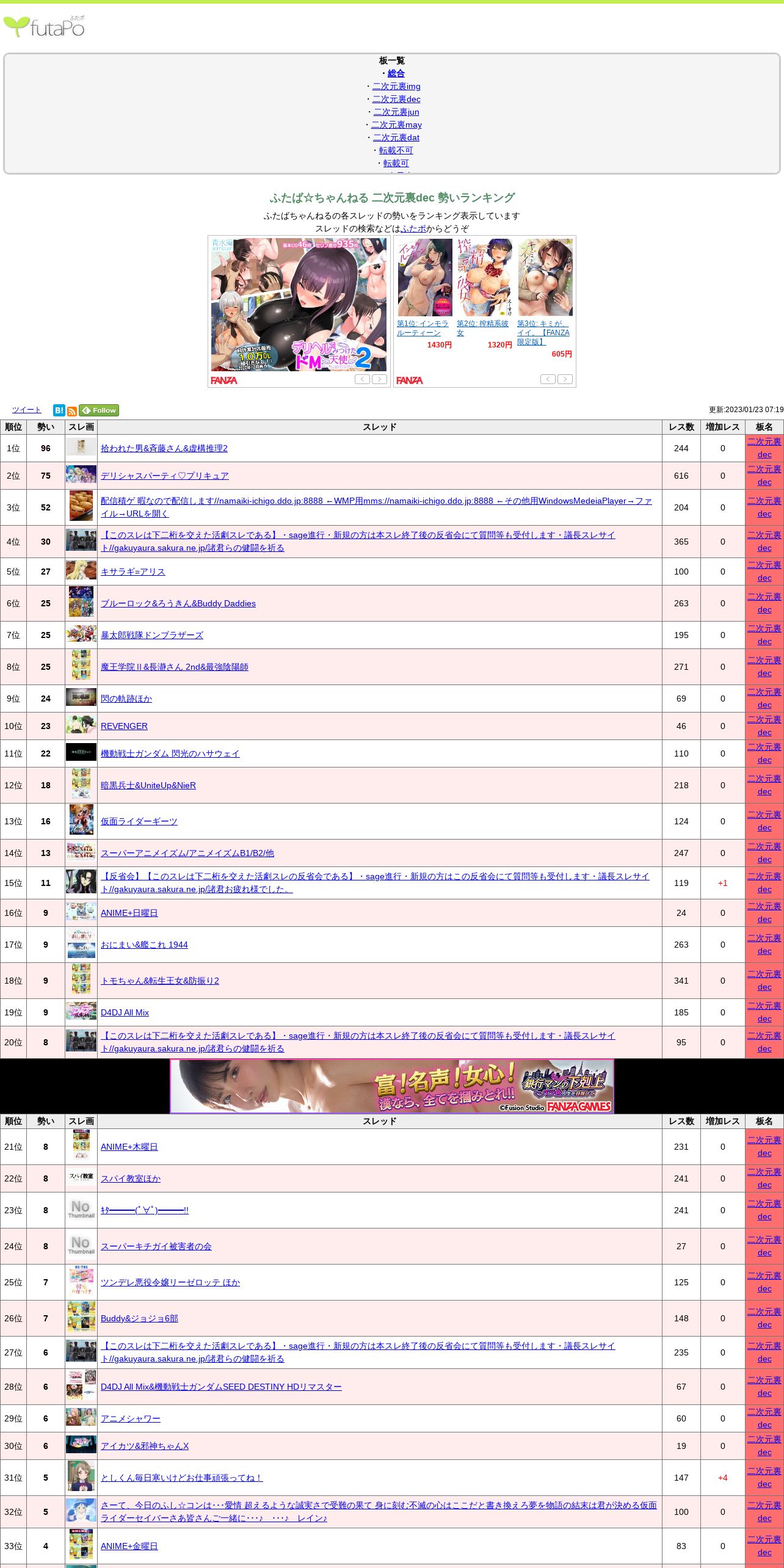The height and width of the screenshot is (1568, 784).
Task: Open thread 暗黒兵士&UniteUp&NieR
Action: [148, 785]
